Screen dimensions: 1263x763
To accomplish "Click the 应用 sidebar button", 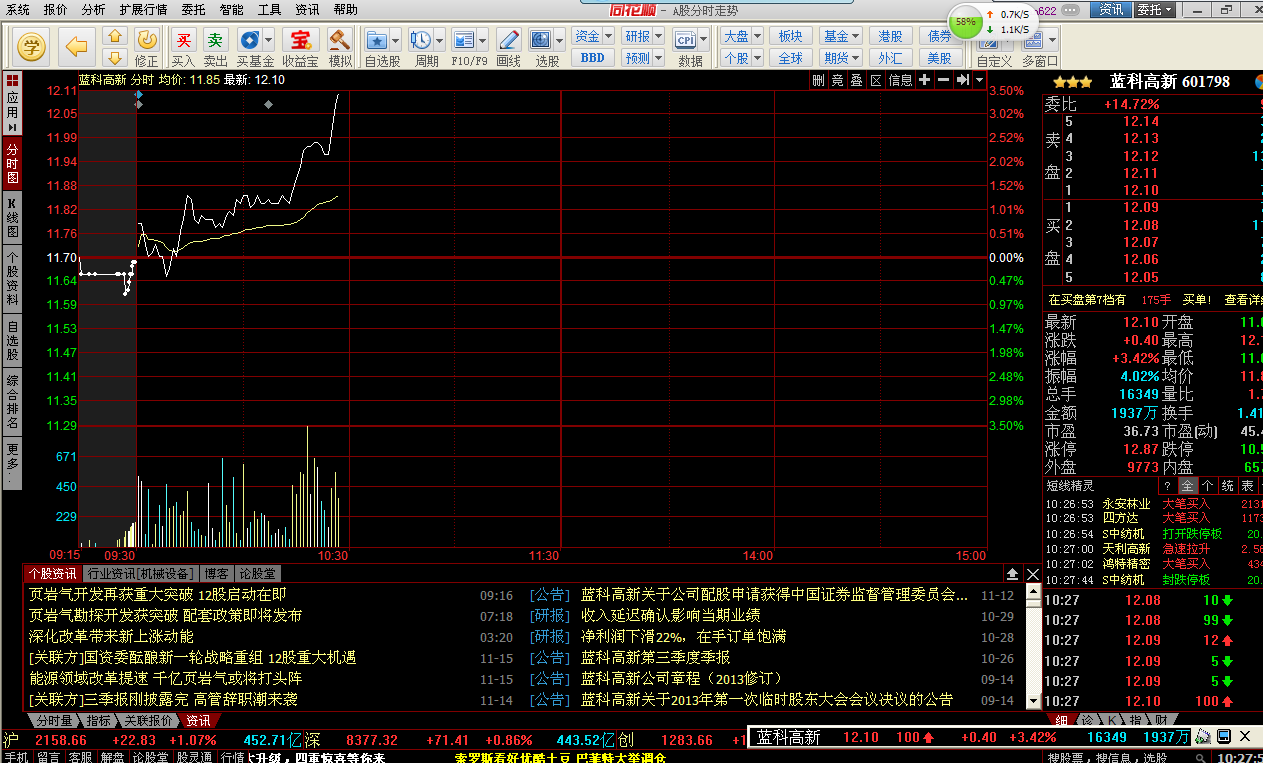I will click(x=12, y=105).
